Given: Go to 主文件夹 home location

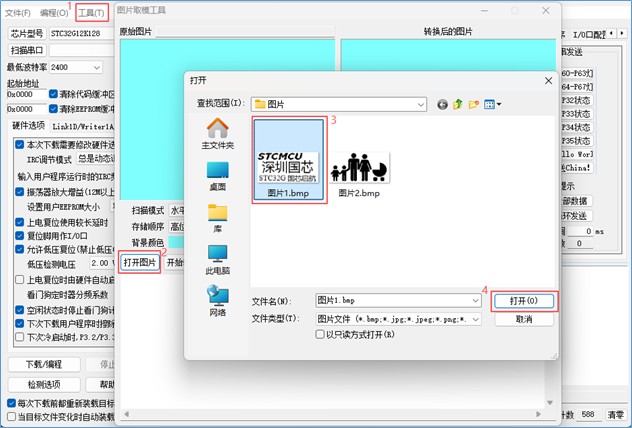Looking at the screenshot, I should click(x=218, y=133).
